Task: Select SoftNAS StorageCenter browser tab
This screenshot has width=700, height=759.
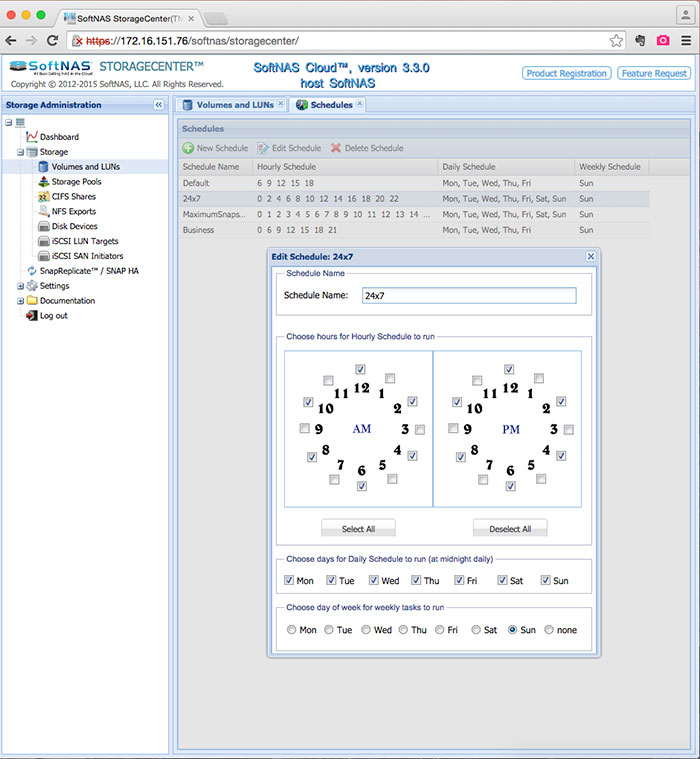Action: coord(129,18)
